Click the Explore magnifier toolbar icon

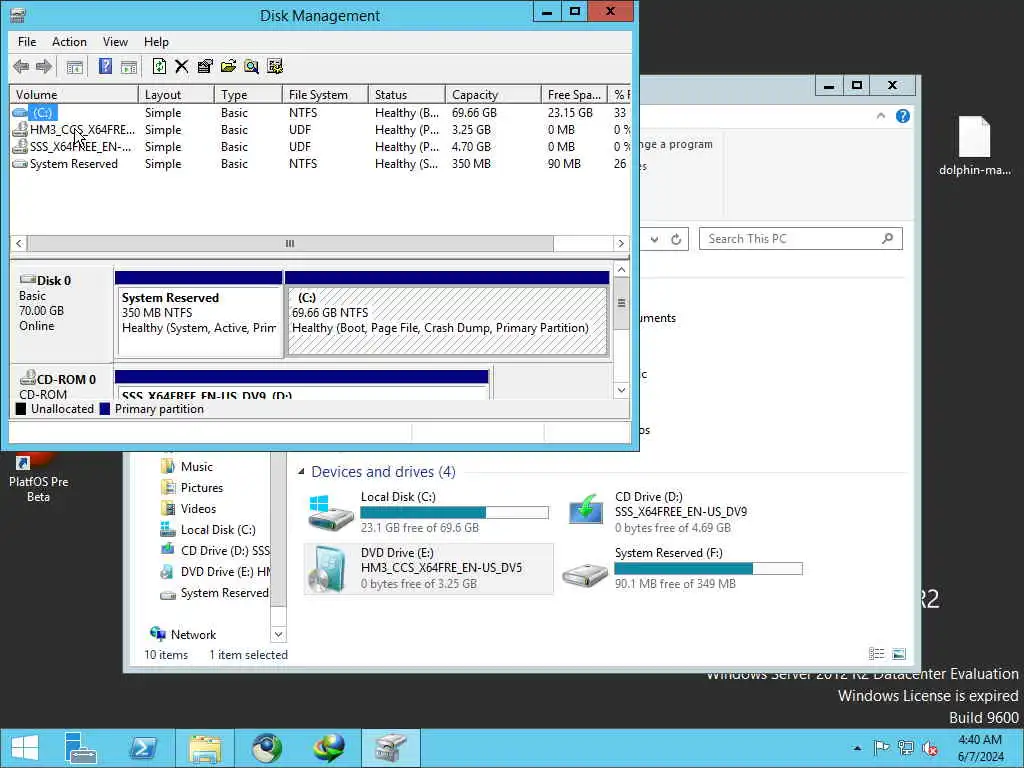click(251, 66)
